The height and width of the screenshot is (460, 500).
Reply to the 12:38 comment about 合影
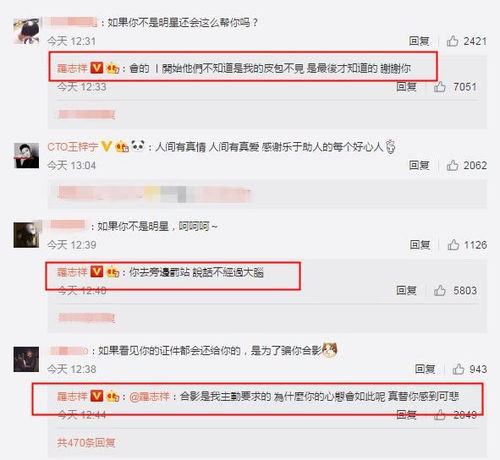pyautogui.click(x=425, y=369)
